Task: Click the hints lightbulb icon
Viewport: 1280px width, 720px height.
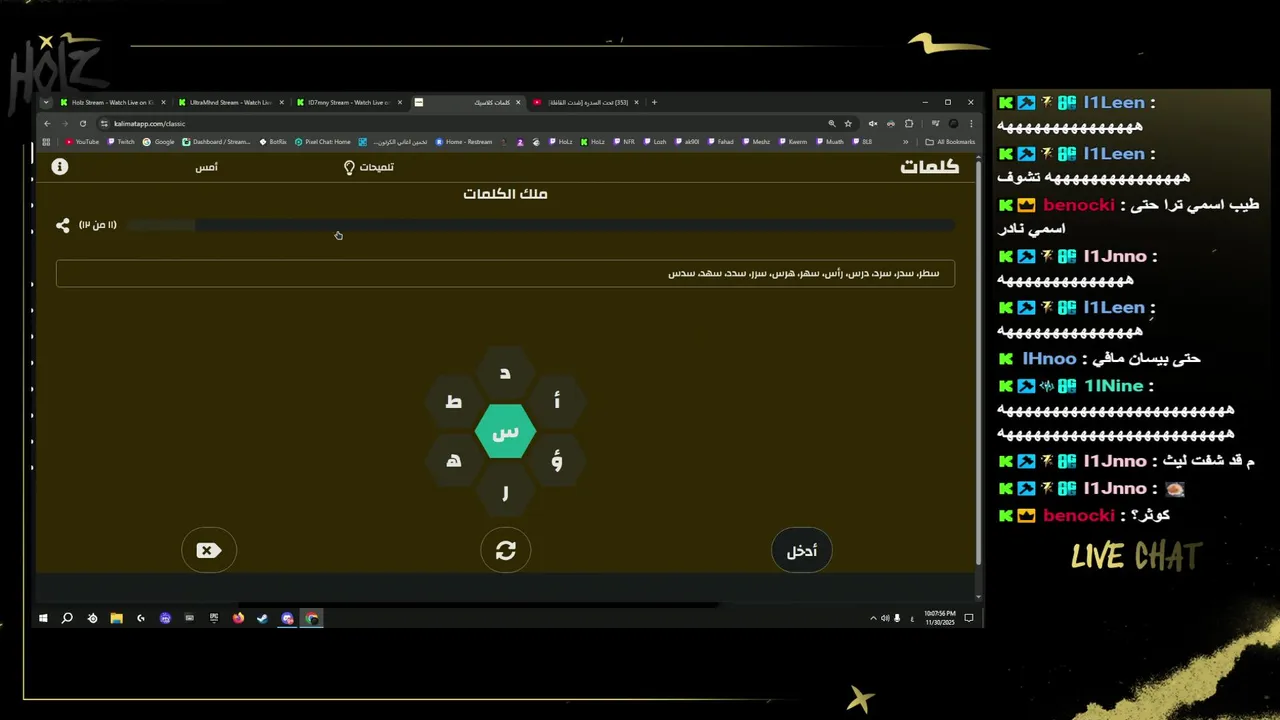Action: coord(349,167)
